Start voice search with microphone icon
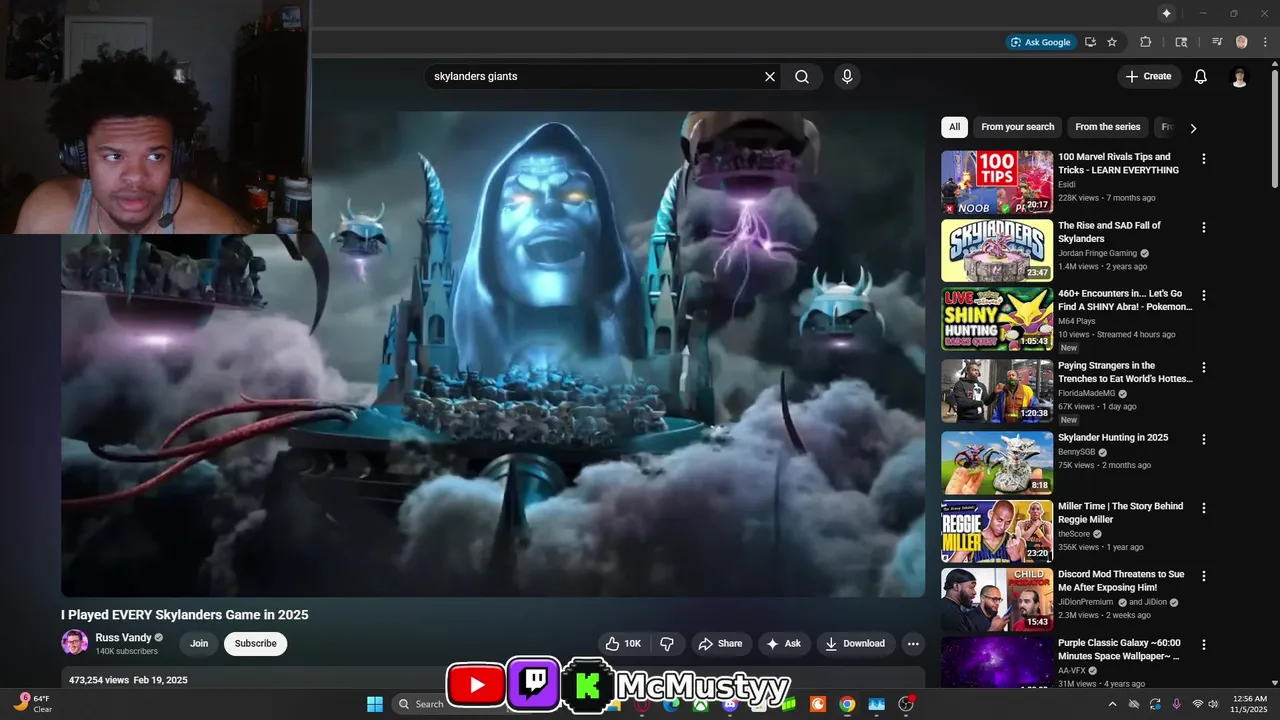This screenshot has height=720, width=1280. pyautogui.click(x=847, y=76)
